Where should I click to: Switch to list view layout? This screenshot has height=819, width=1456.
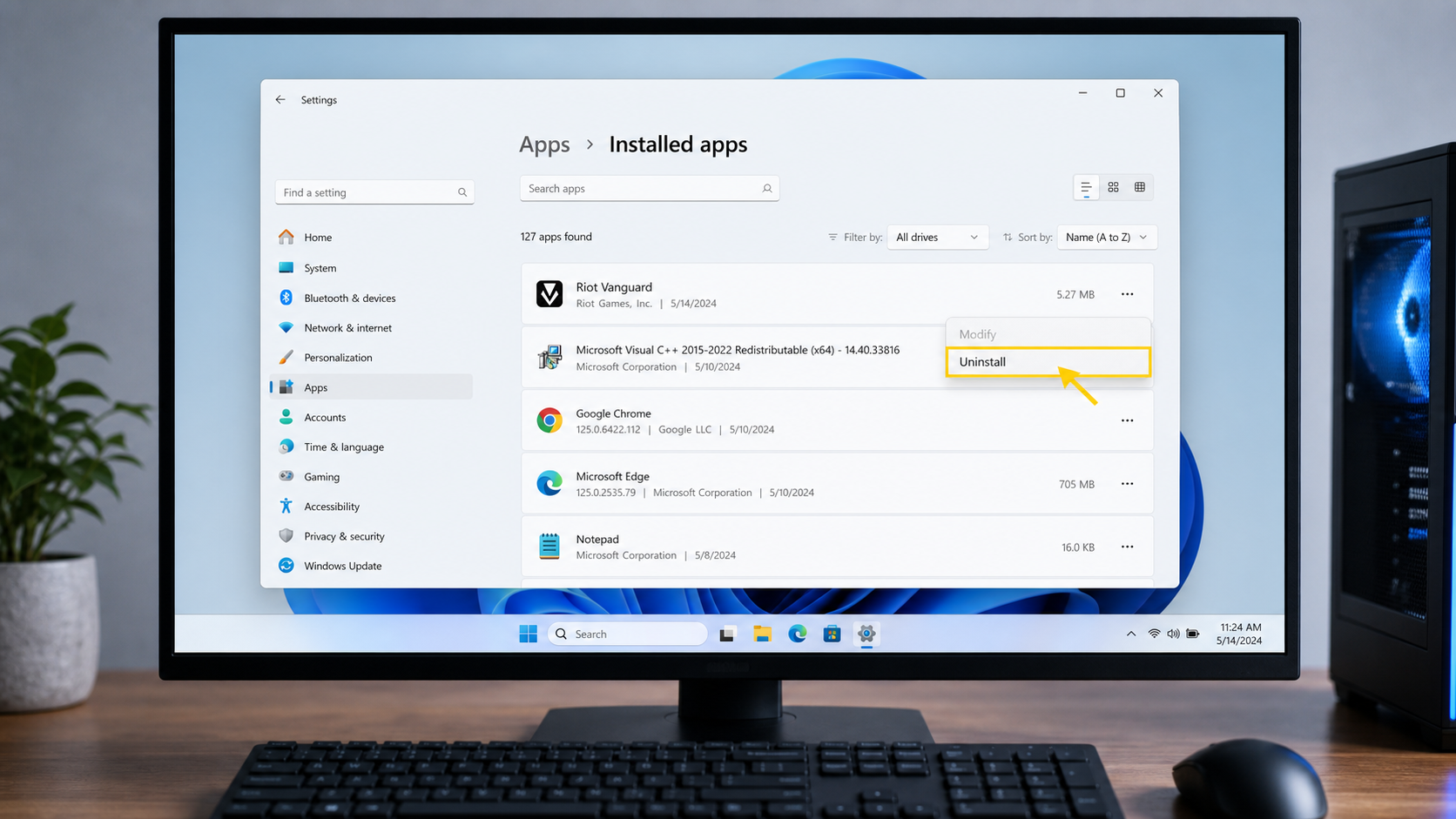[1086, 187]
